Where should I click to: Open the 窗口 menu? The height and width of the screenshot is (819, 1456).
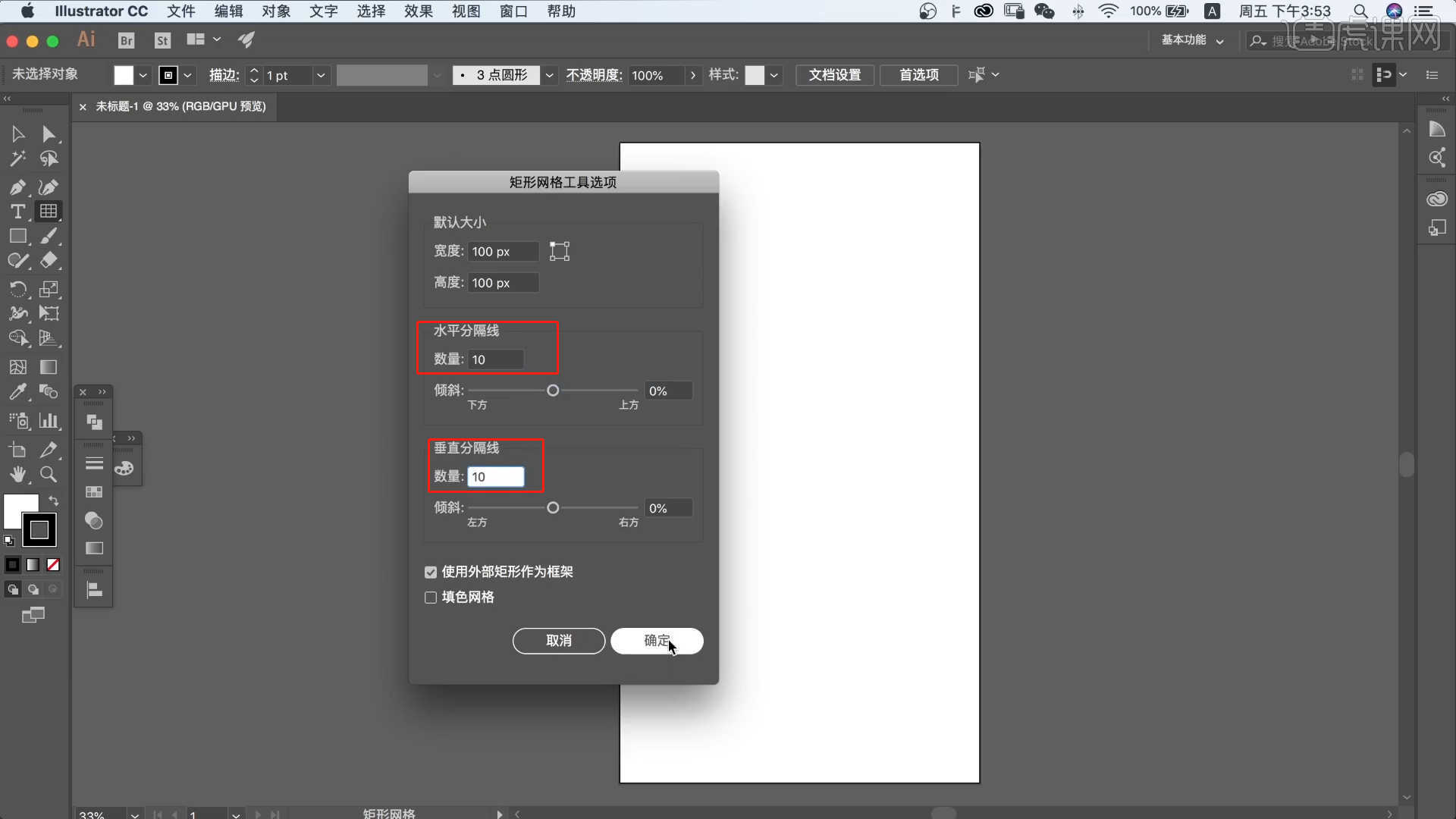(513, 11)
